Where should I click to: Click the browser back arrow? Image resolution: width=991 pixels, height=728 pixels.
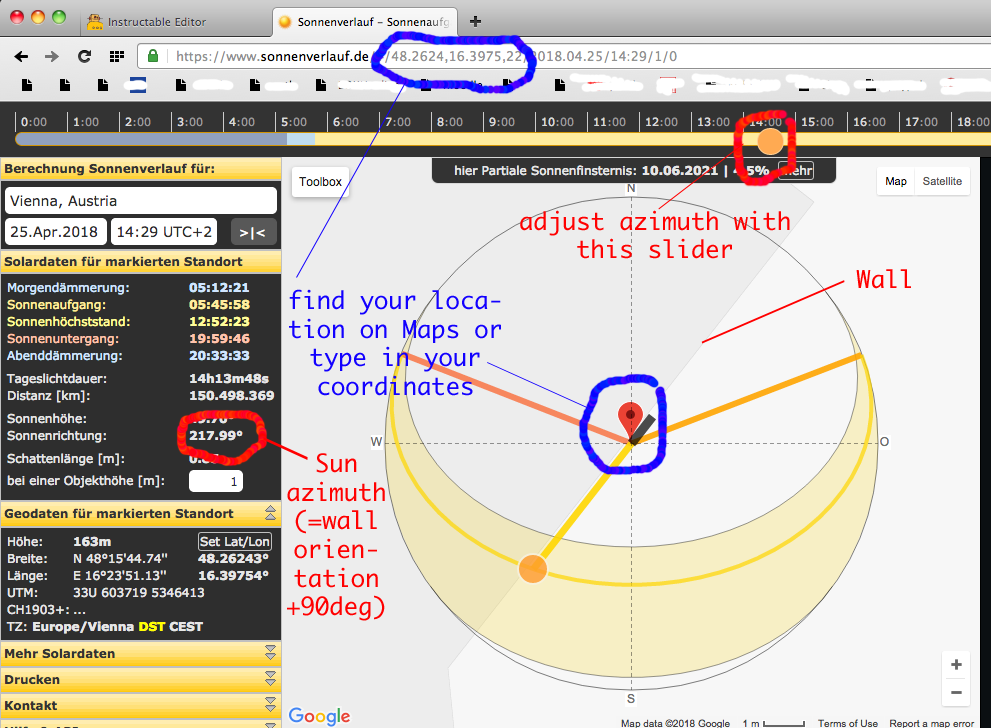click(x=21, y=56)
